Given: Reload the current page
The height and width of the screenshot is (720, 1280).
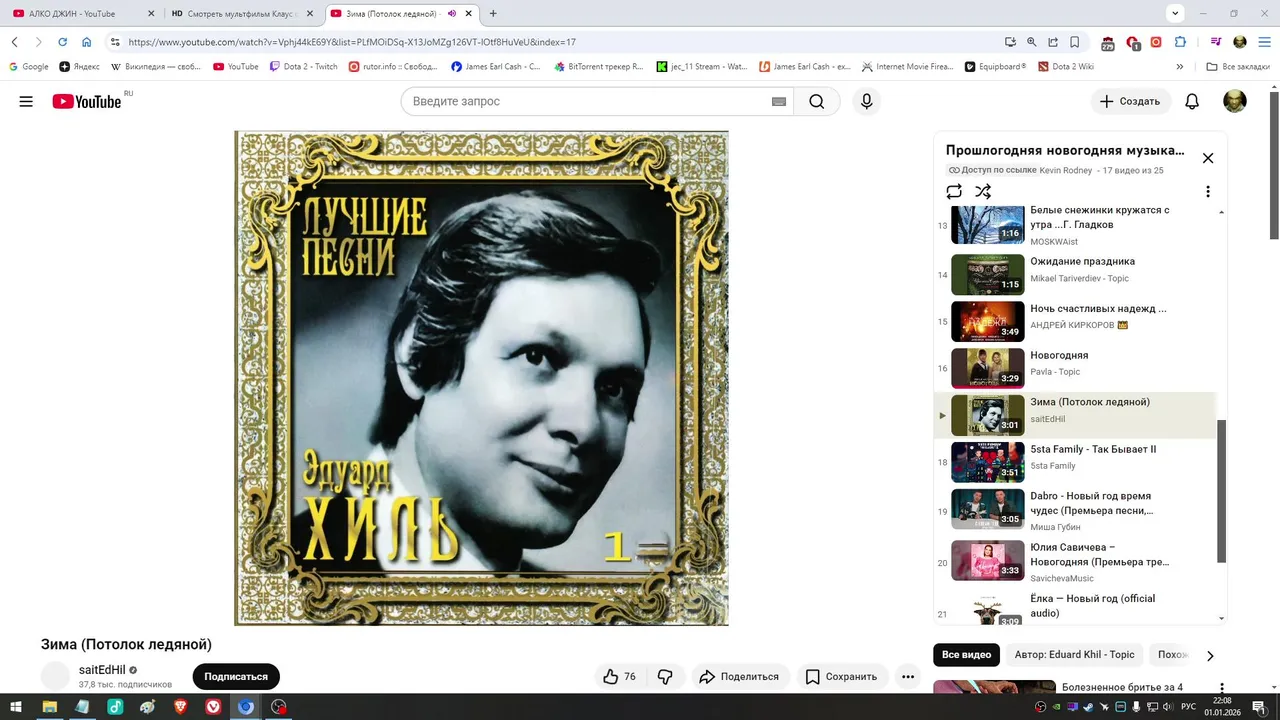Looking at the screenshot, I should 62,42.
